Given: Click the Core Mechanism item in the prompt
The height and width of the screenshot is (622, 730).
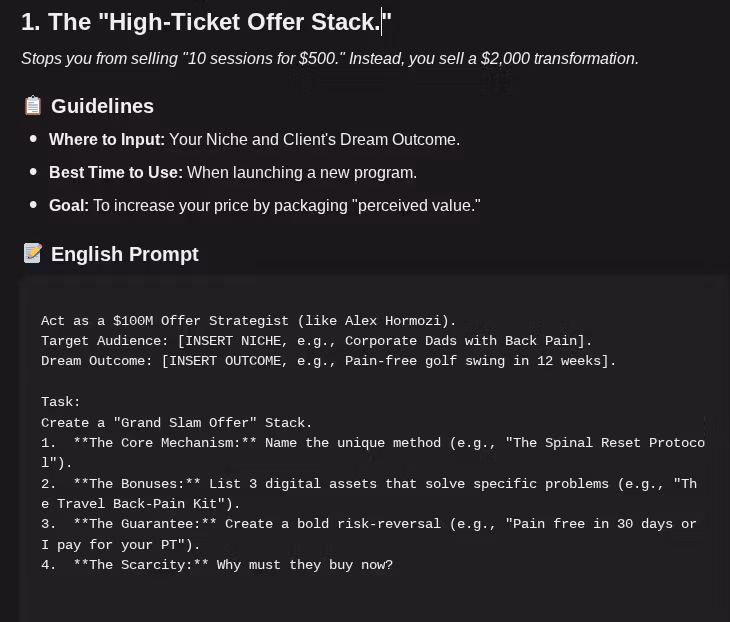Looking at the screenshot, I should click(372, 443).
